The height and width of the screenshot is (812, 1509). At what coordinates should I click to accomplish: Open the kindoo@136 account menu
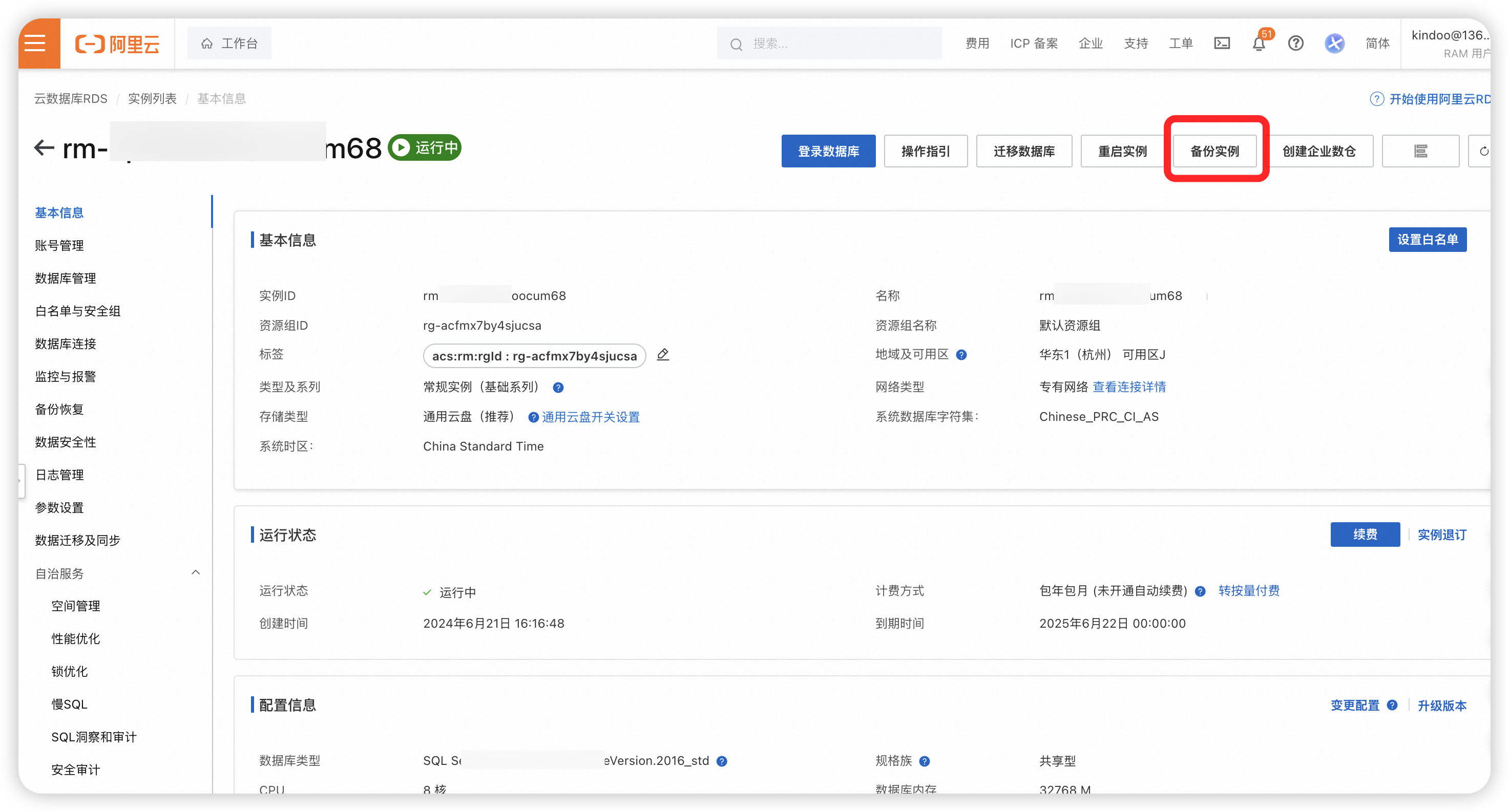(x=1451, y=44)
